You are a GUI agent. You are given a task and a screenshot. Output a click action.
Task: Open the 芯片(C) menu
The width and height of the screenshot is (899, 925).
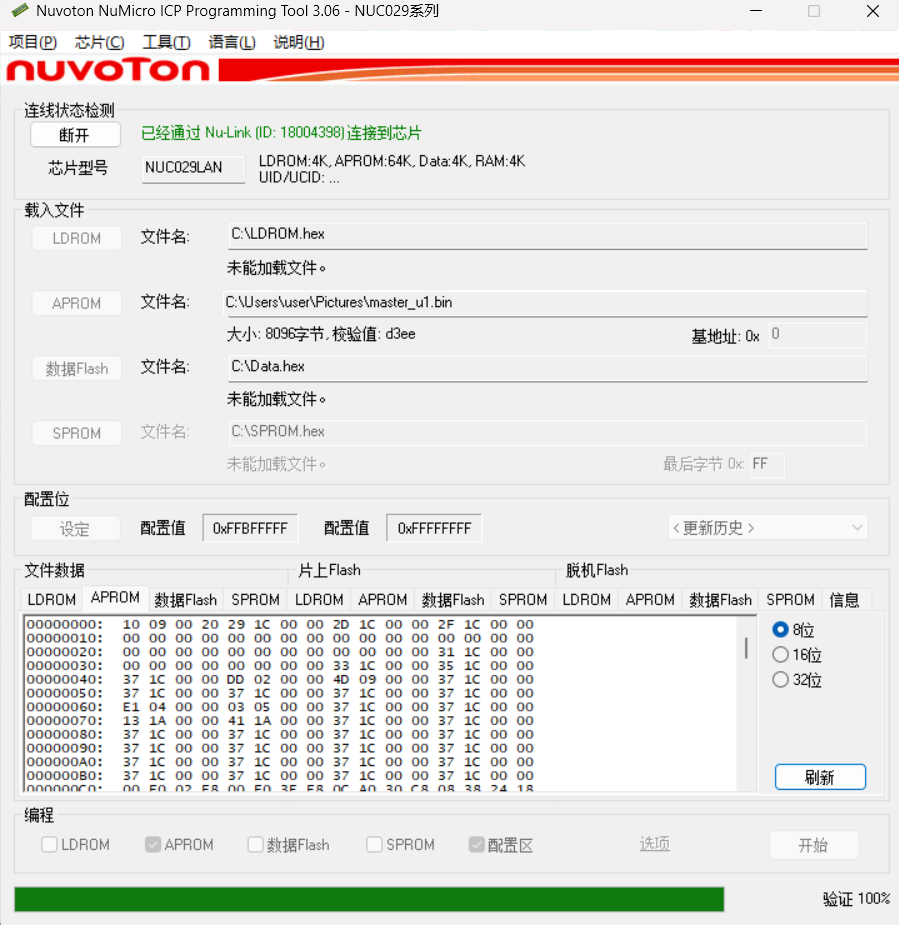[x=100, y=42]
